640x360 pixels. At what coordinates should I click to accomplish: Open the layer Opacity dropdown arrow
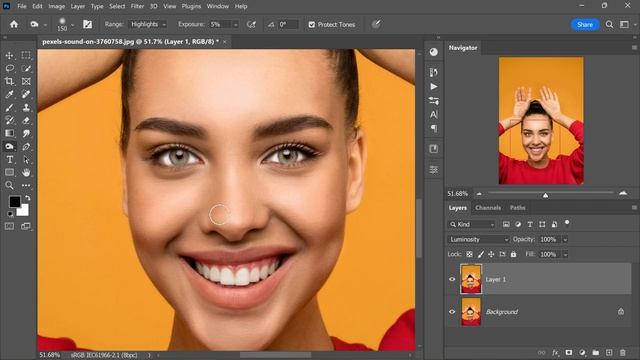565,240
